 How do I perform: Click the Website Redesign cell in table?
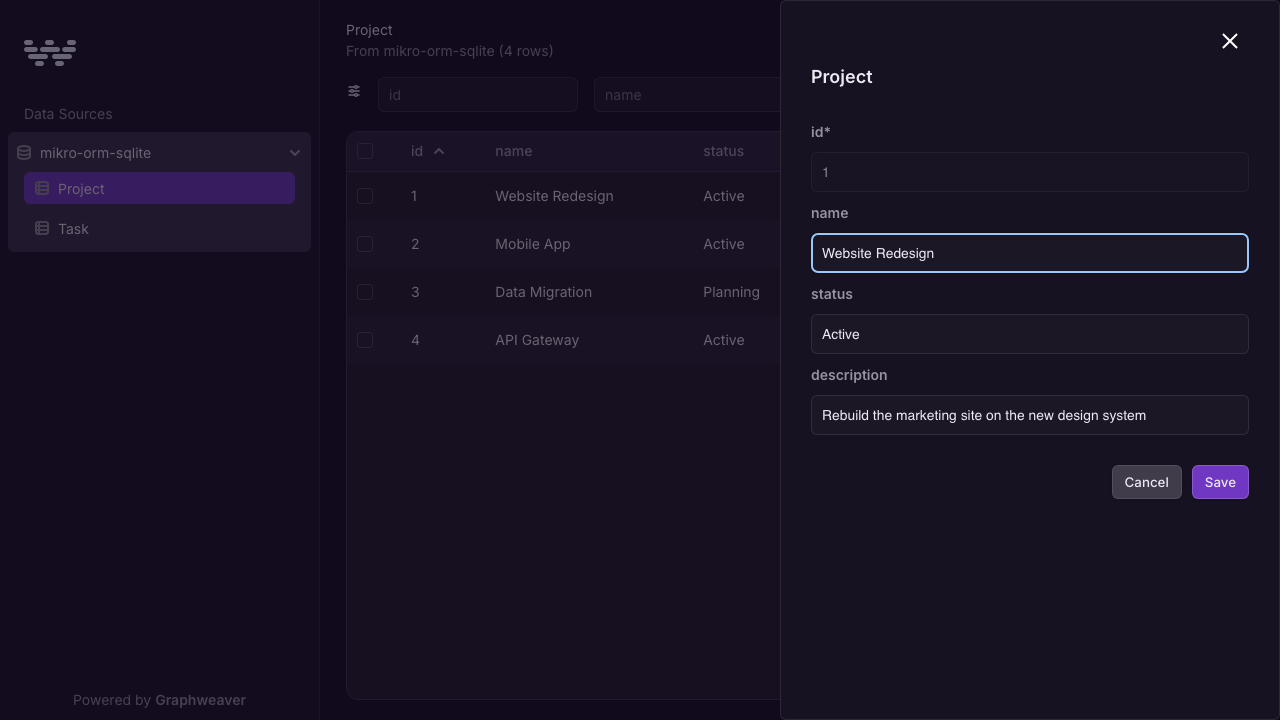coord(554,196)
